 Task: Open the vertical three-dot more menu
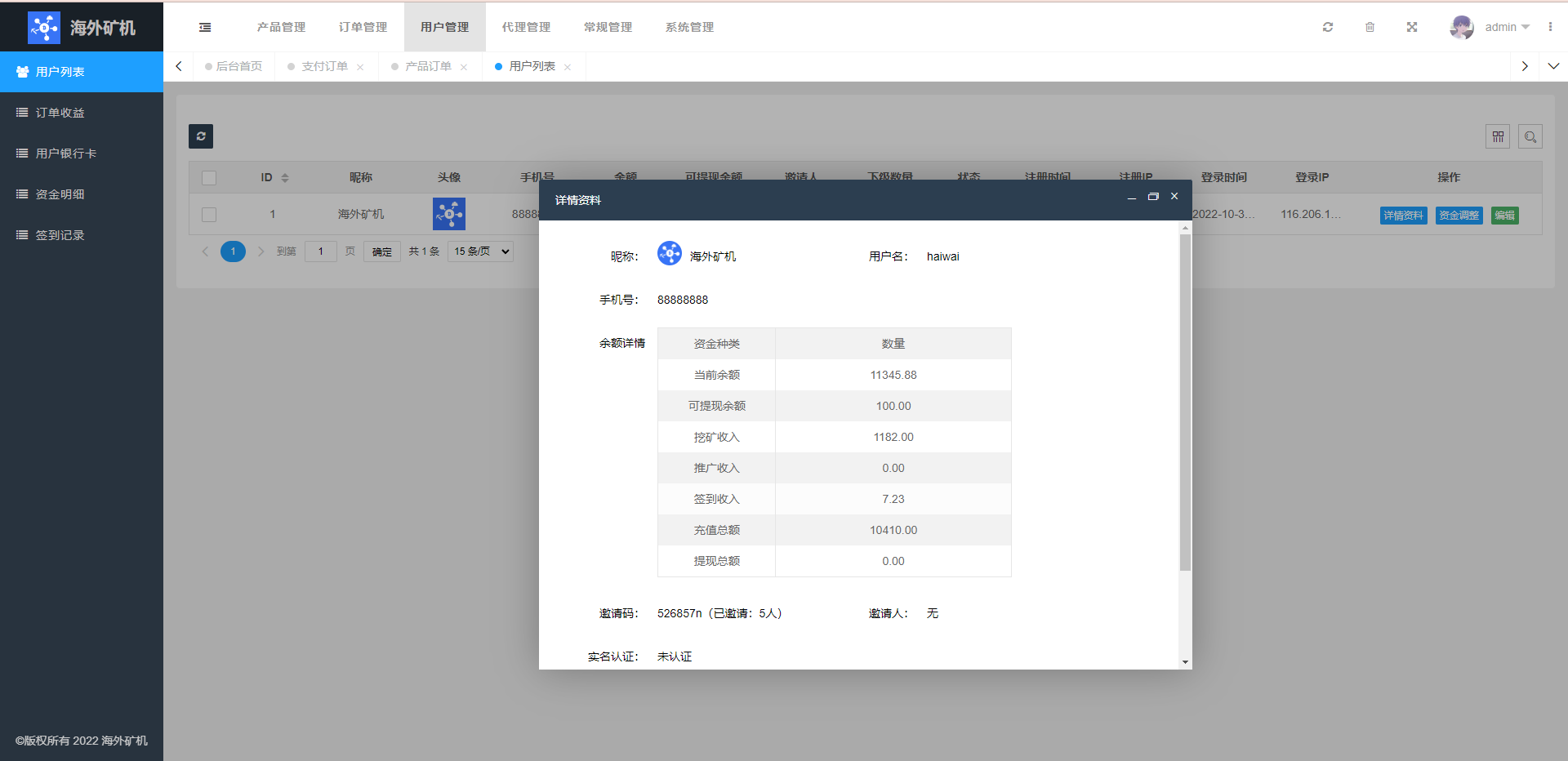(x=1550, y=27)
